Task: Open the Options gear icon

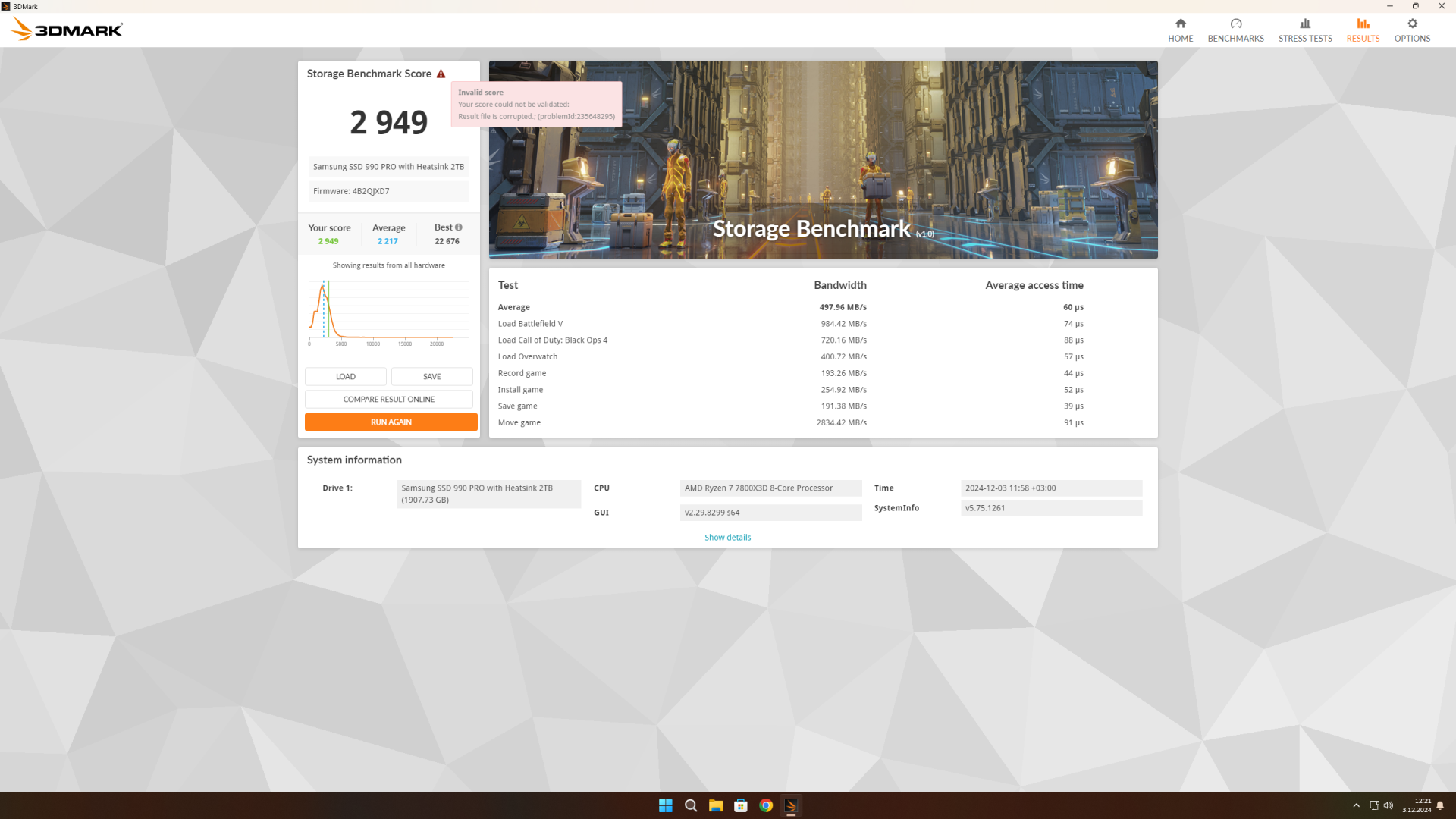Action: point(1411,29)
